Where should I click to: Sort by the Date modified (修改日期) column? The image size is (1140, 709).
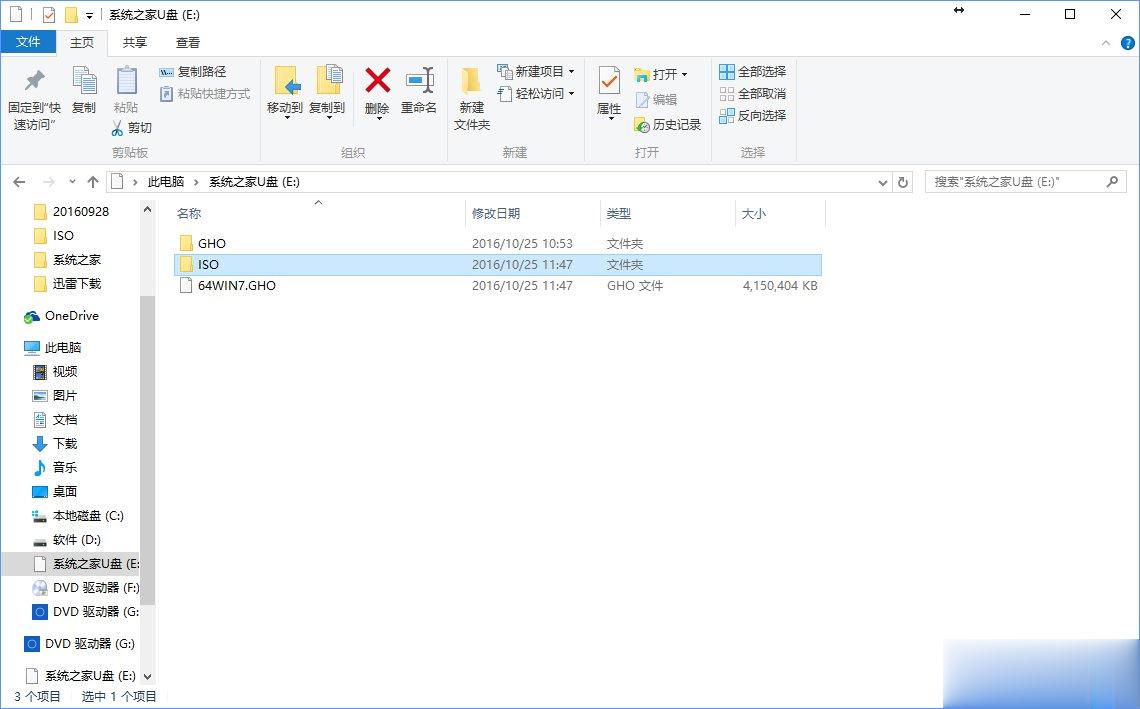(x=496, y=214)
